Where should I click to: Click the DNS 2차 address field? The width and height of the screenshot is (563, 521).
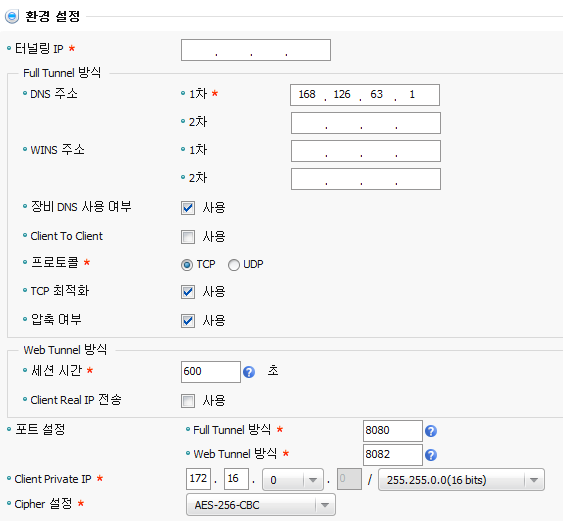click(x=366, y=123)
